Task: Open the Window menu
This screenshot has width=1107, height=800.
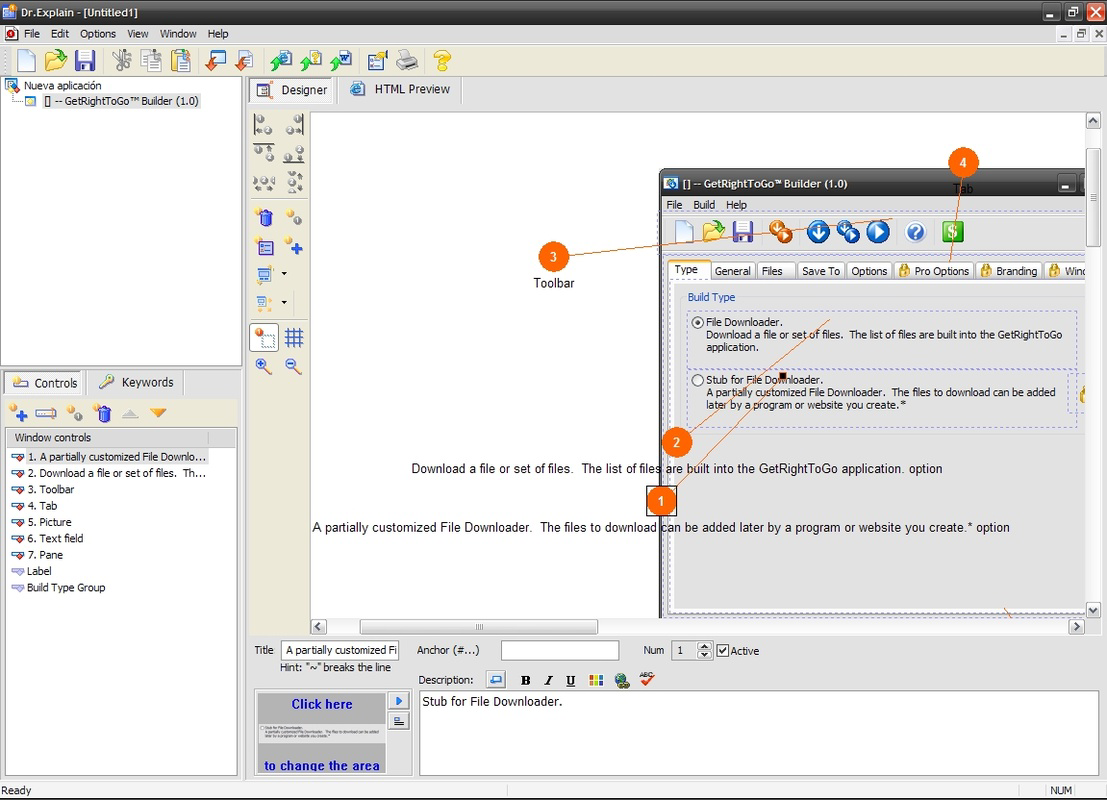Action: tap(178, 34)
